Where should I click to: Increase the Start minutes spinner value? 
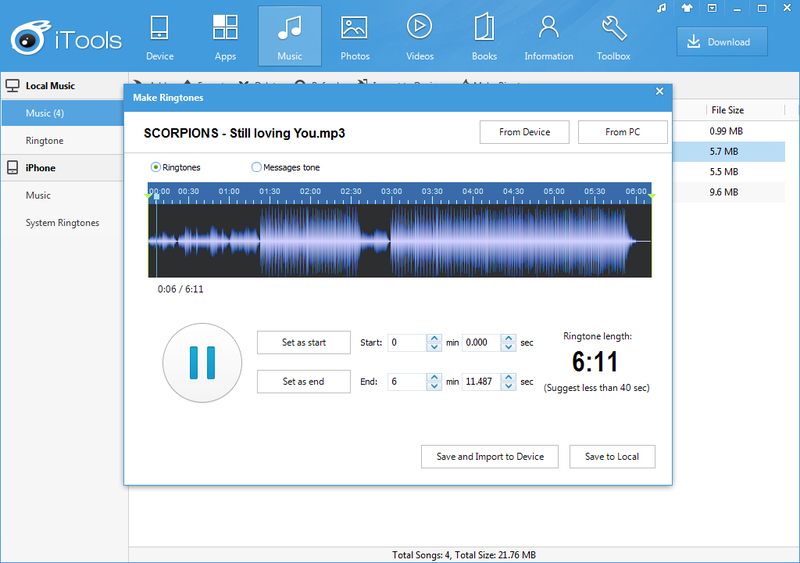434,338
